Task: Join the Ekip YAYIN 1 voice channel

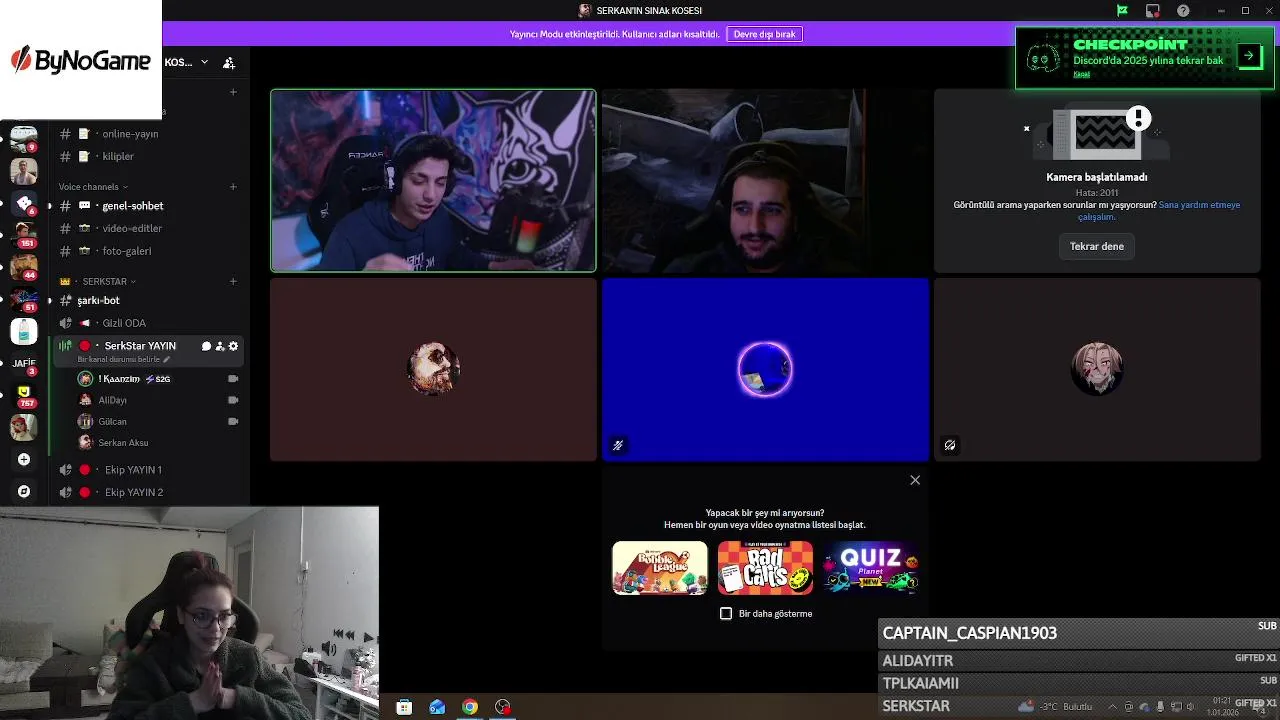Action: point(149,470)
